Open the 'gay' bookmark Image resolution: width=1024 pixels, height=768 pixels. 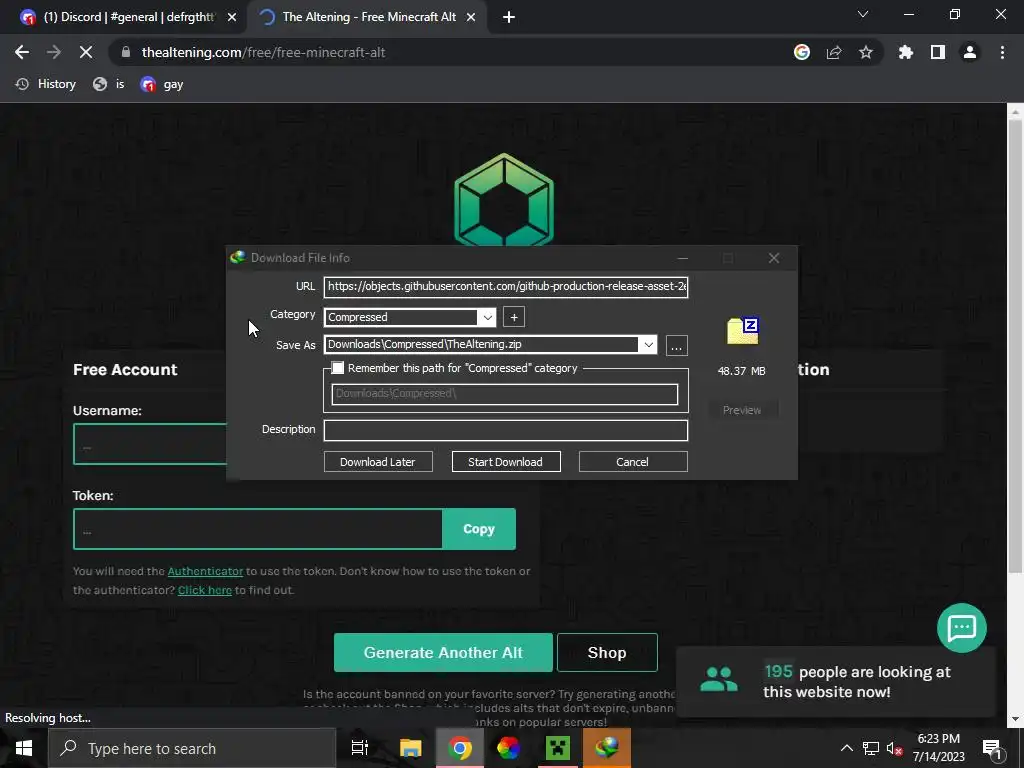(161, 84)
